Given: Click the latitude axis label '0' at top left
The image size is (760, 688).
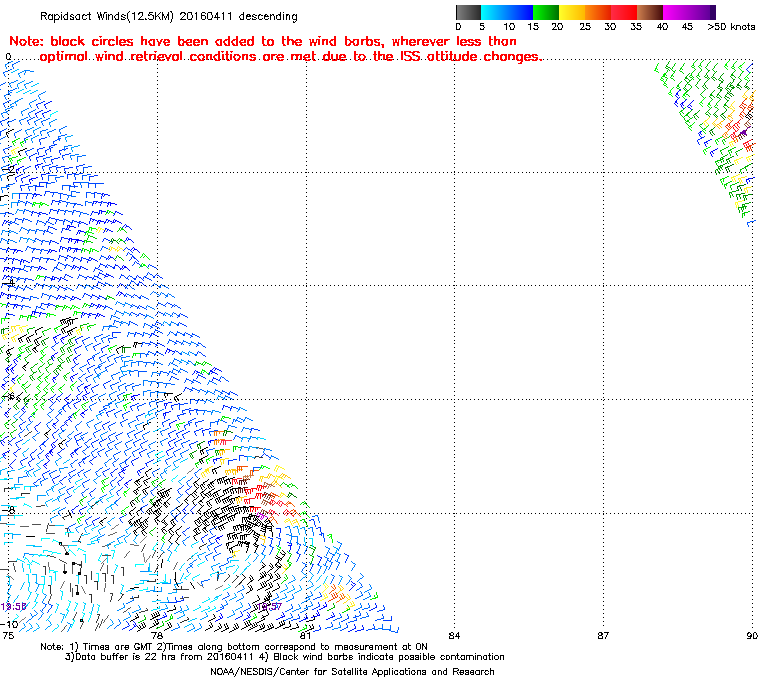Looking at the screenshot, I should coord(8,57).
